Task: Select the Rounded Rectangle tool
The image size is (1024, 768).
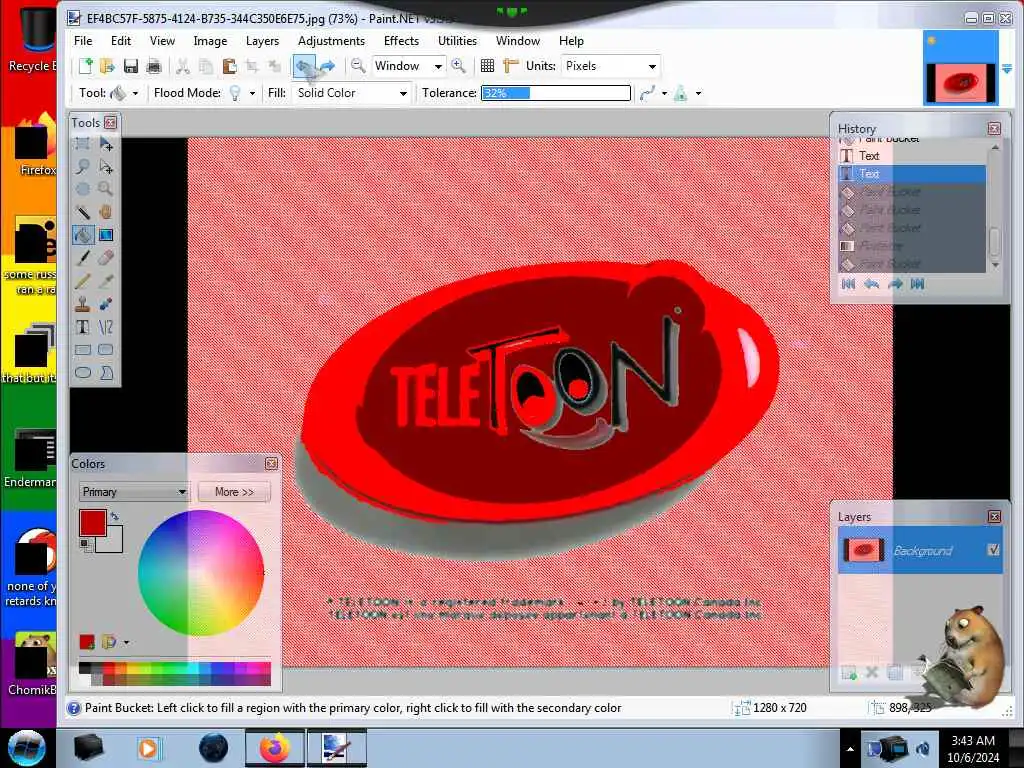Action: pos(106,350)
